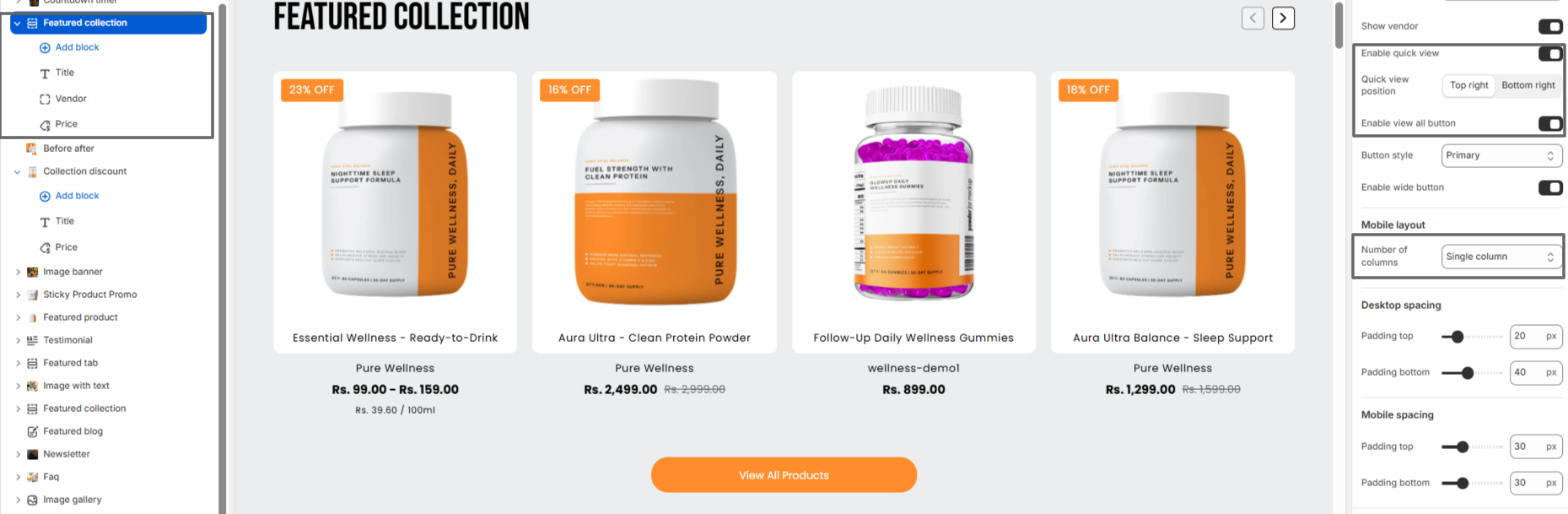Click the previous arrow of the product carousel
This screenshot has width=1568, height=514.
click(1253, 18)
